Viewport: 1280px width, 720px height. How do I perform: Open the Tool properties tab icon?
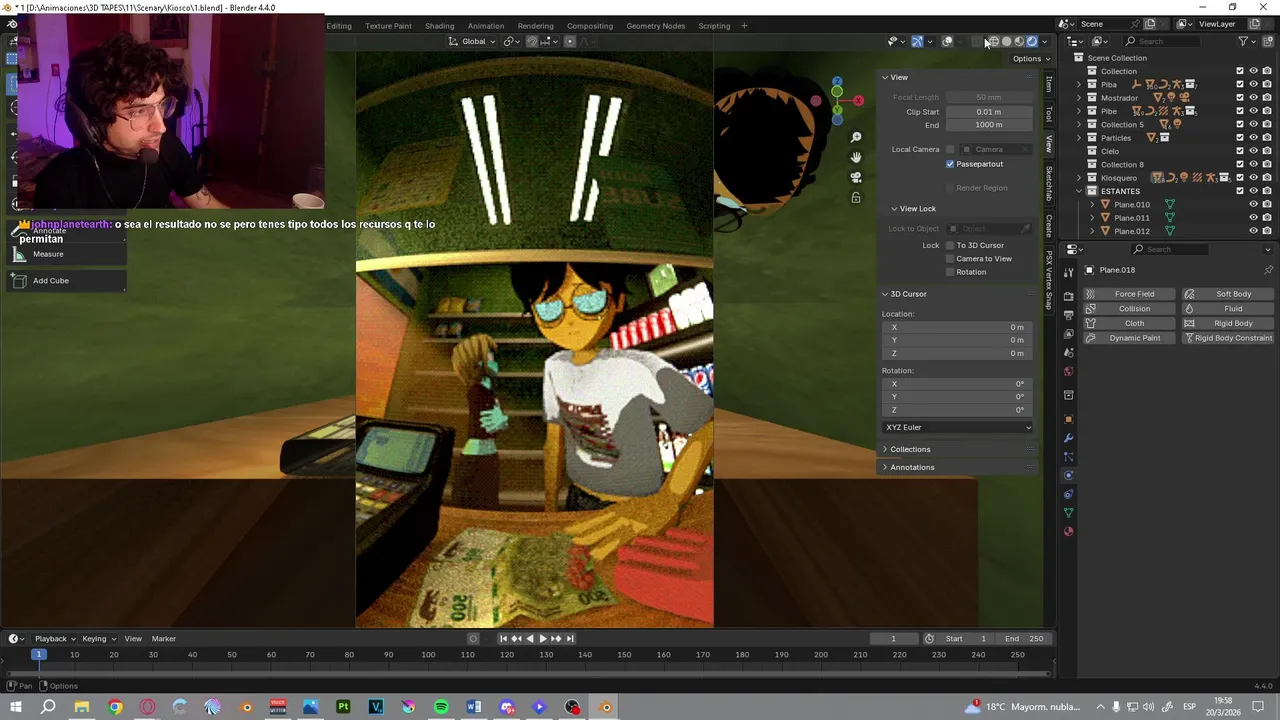1068,271
